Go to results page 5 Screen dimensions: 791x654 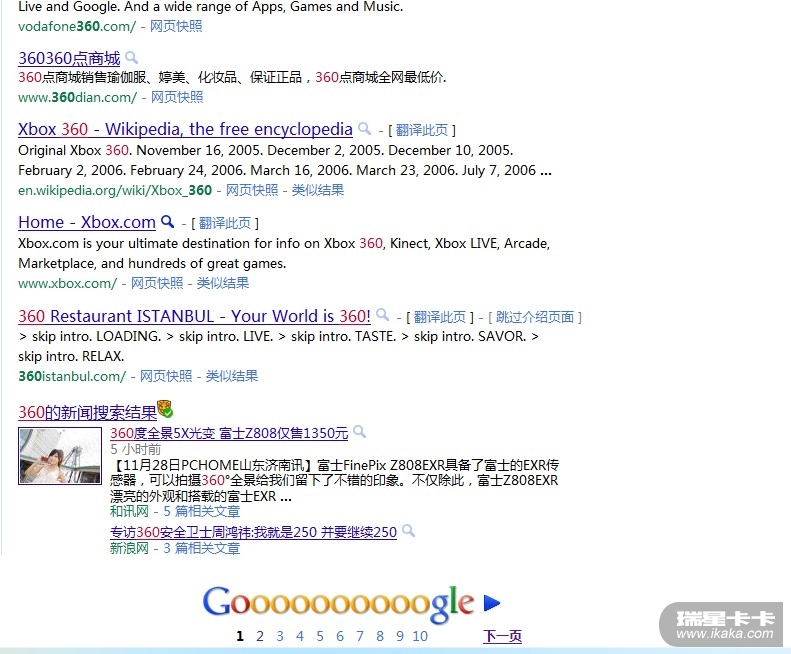tap(320, 636)
